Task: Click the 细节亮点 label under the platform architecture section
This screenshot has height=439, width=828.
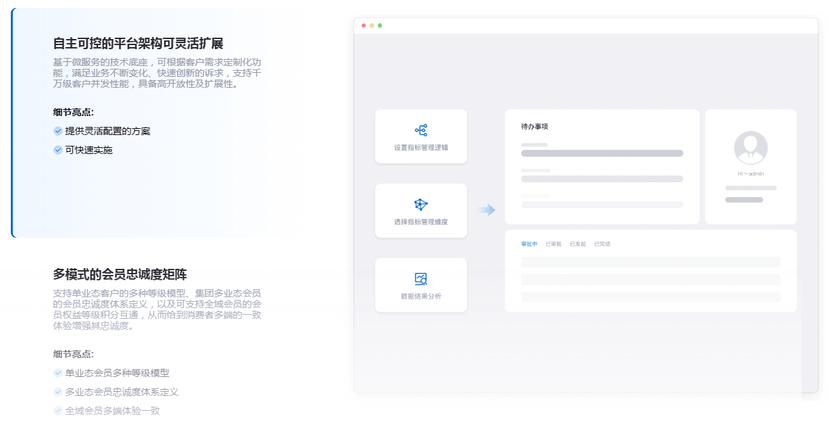Action: 73,112
